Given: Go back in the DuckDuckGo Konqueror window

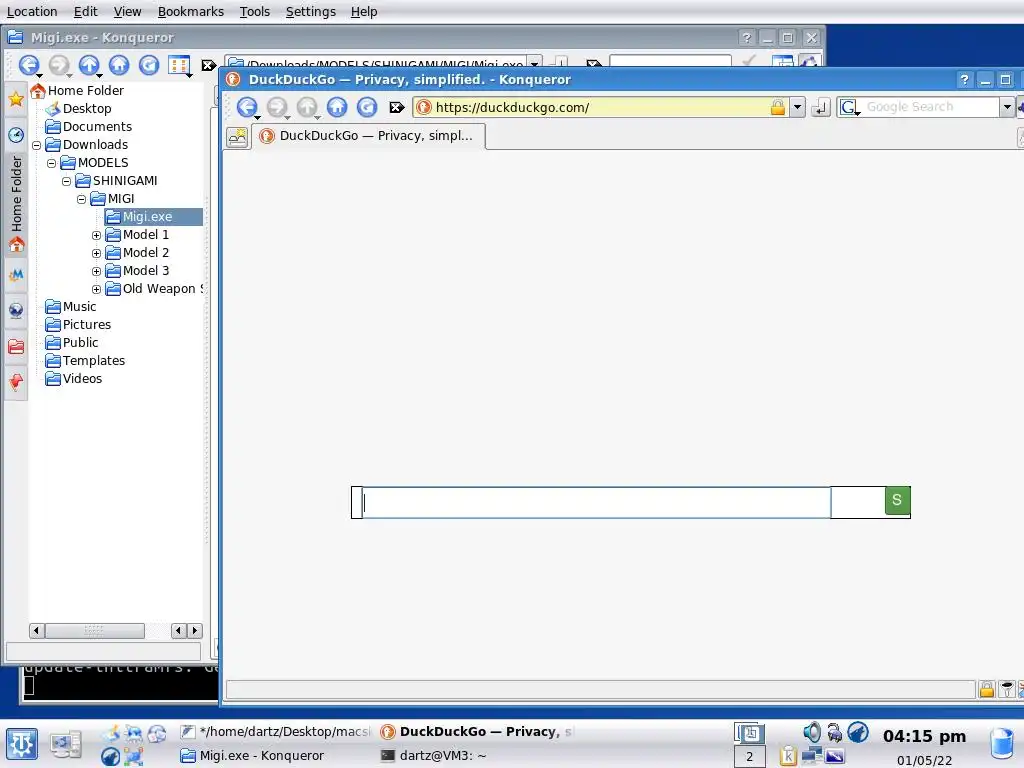Looking at the screenshot, I should coord(247,107).
